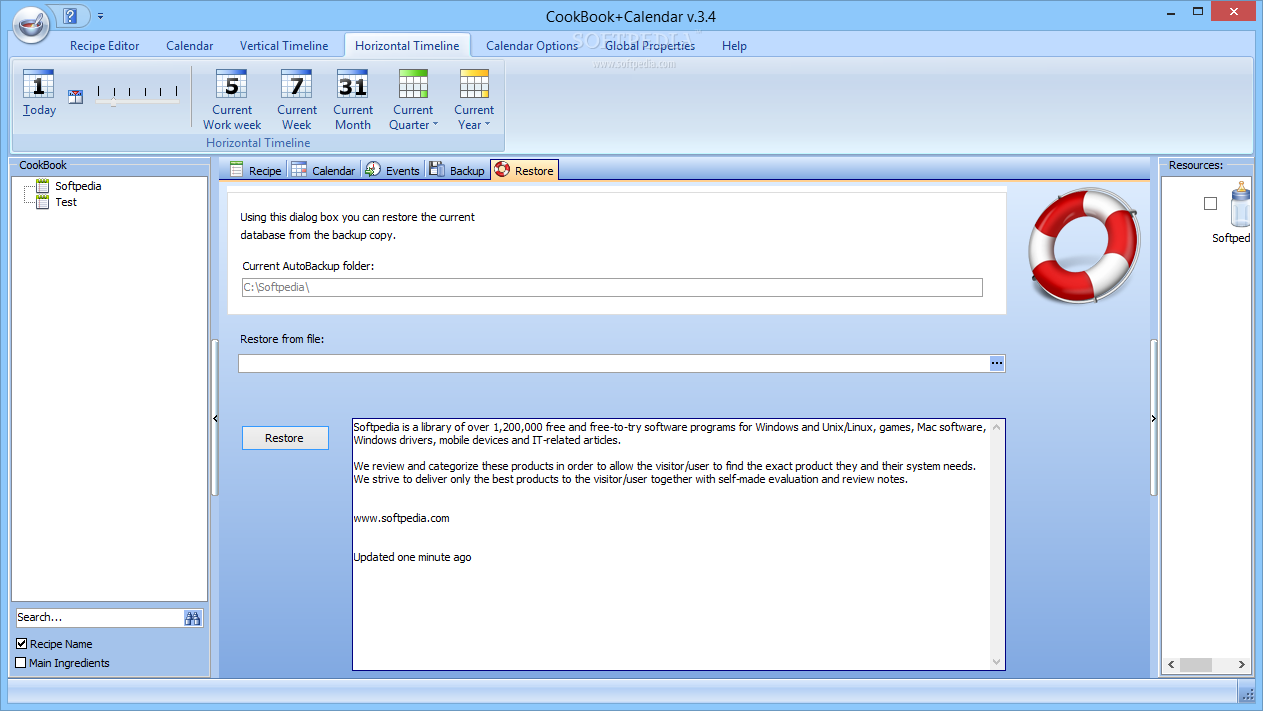Viewport: 1263px width, 711px height.
Task: Tick the Softpedia resource checkbox
Action: pyautogui.click(x=1210, y=203)
